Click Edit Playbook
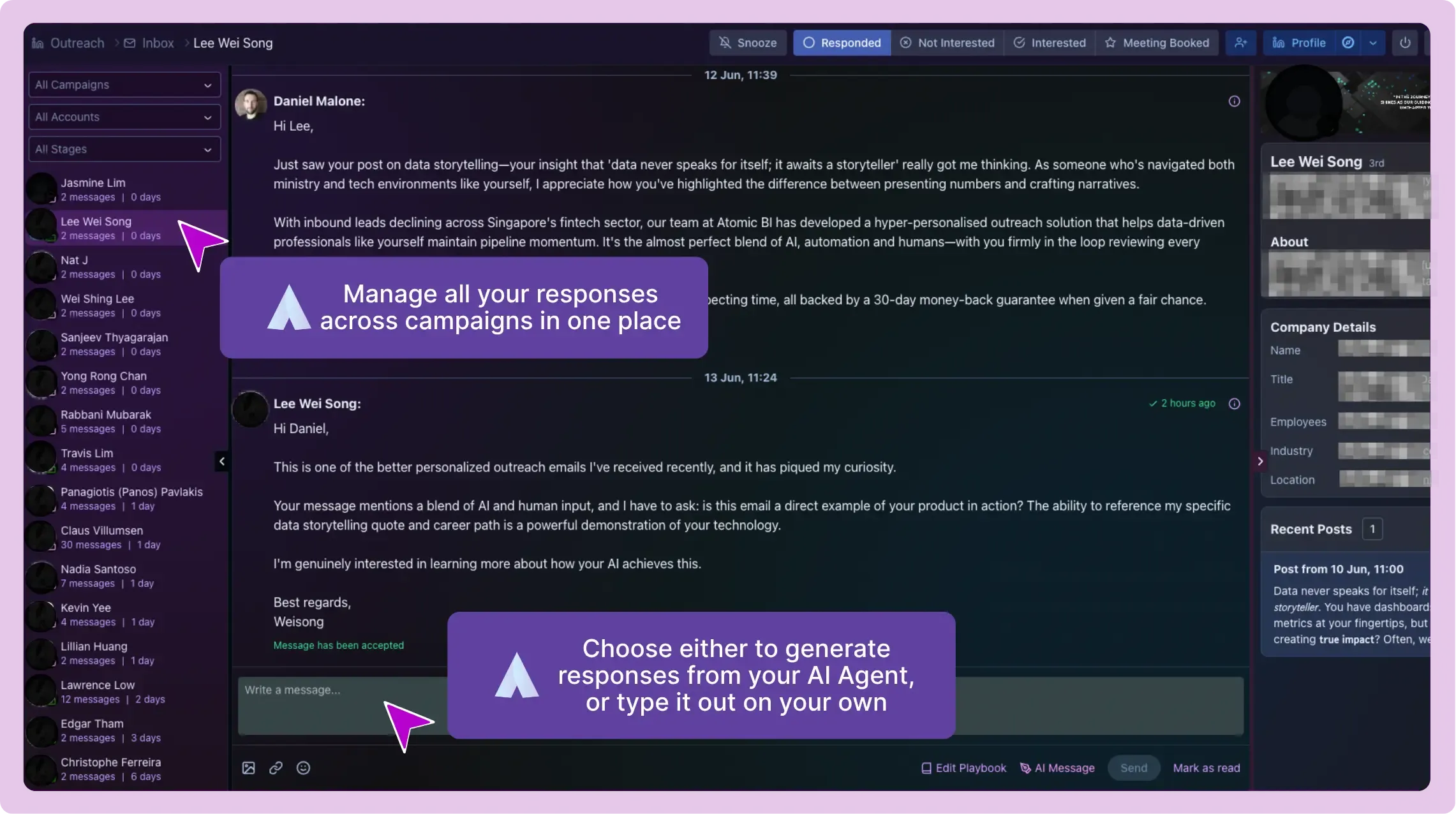The height and width of the screenshot is (814, 1456). pyautogui.click(x=963, y=768)
